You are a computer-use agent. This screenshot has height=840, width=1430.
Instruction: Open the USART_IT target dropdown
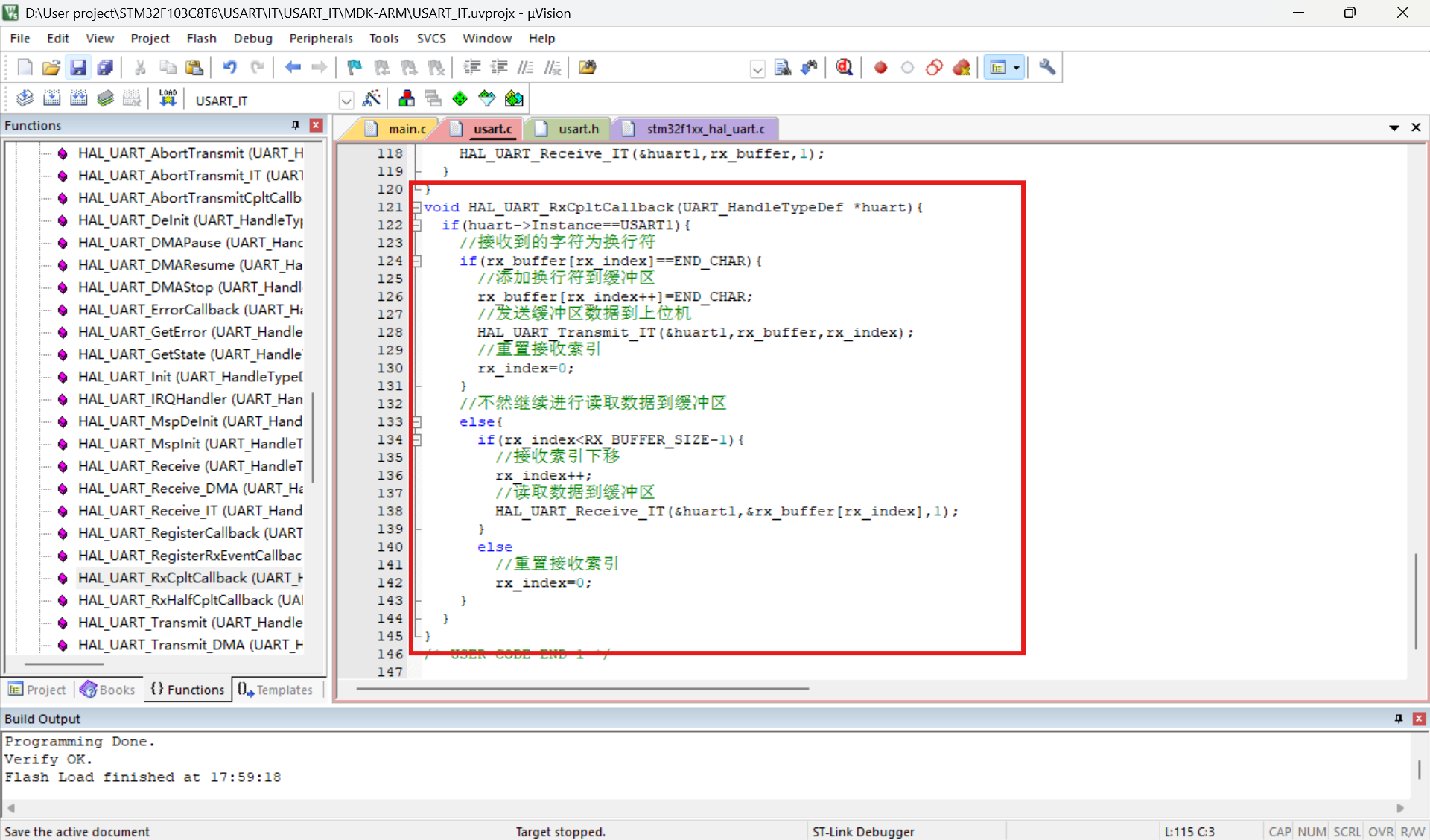346,100
